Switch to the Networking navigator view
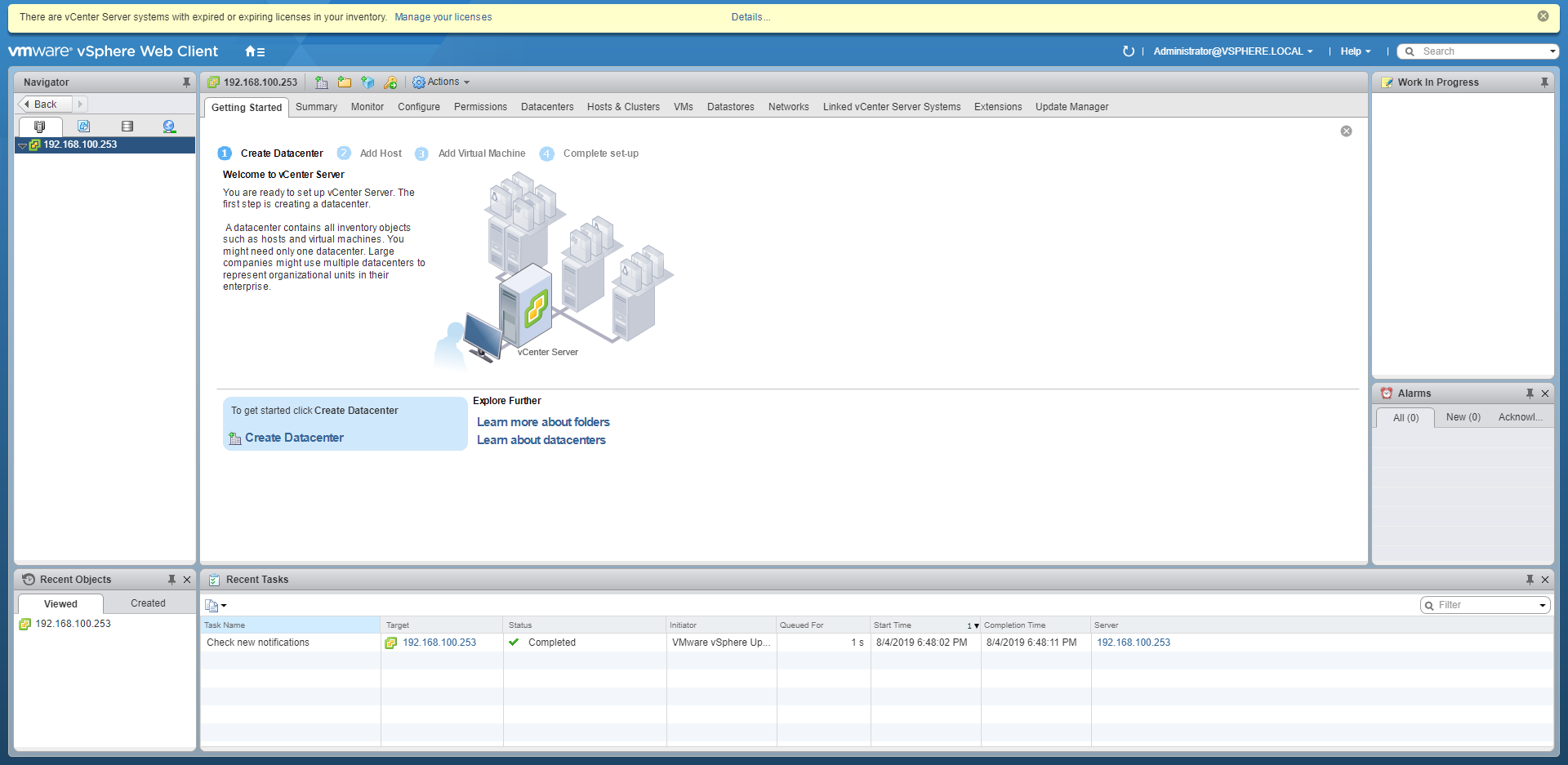 [169, 127]
